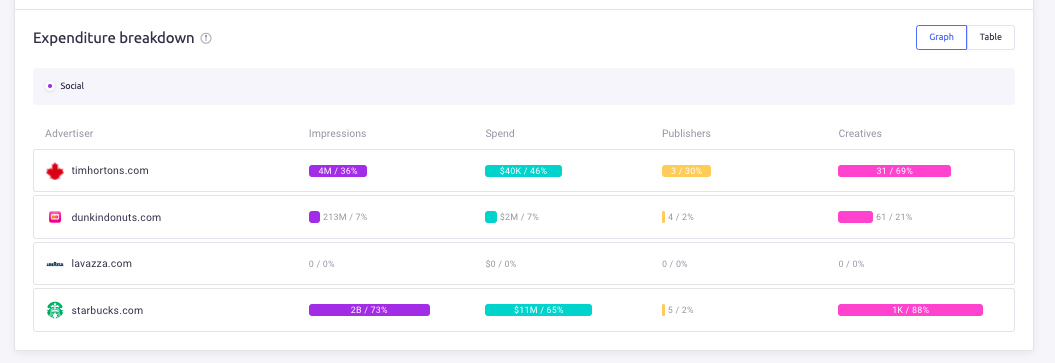Open the timhortons.com advertiser row

coord(523,171)
